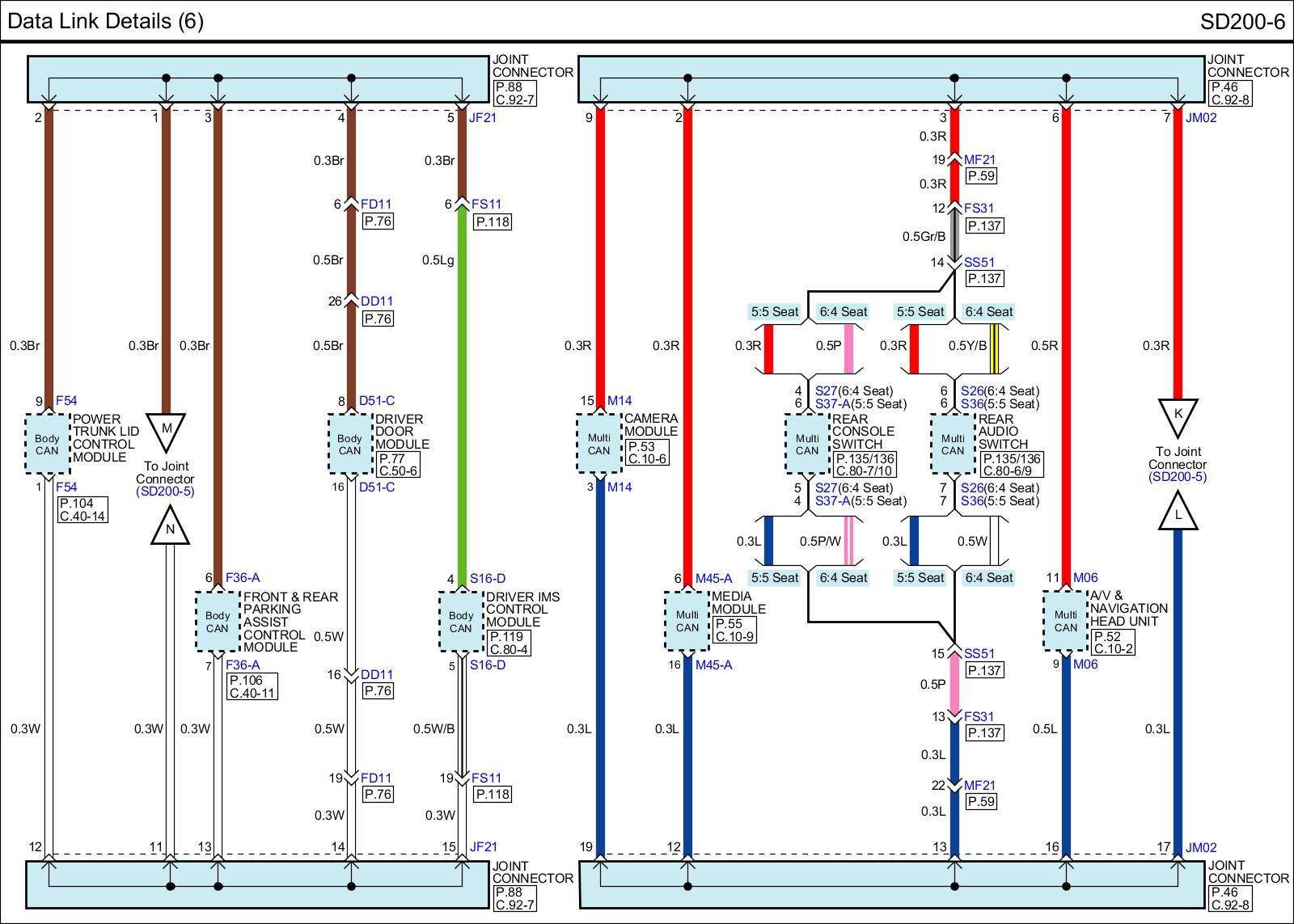Select the Body CAN box of Driver Door Module
Screen dimensions: 1294x924
[349, 444]
